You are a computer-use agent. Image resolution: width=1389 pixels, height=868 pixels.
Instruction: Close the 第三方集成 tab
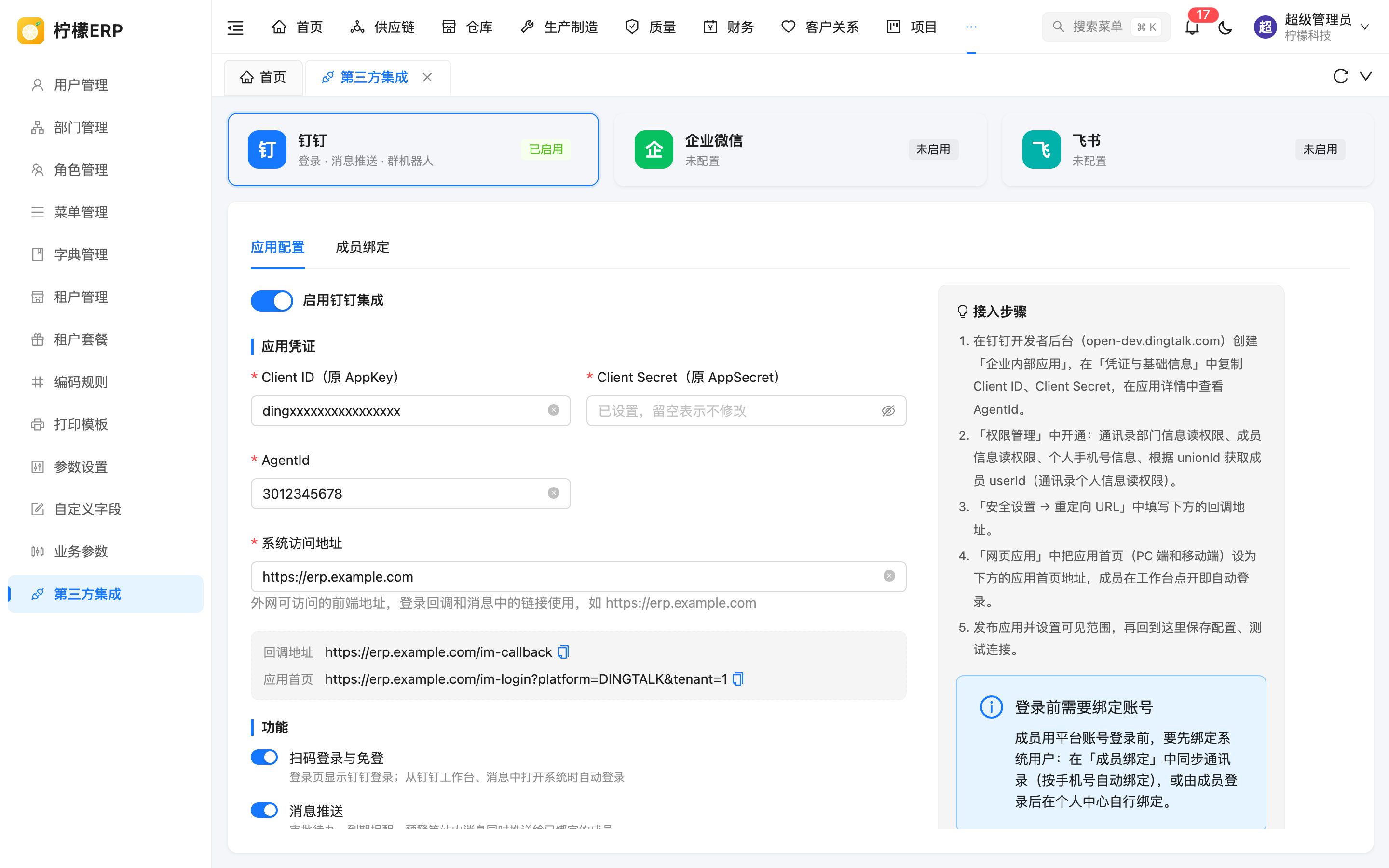427,77
